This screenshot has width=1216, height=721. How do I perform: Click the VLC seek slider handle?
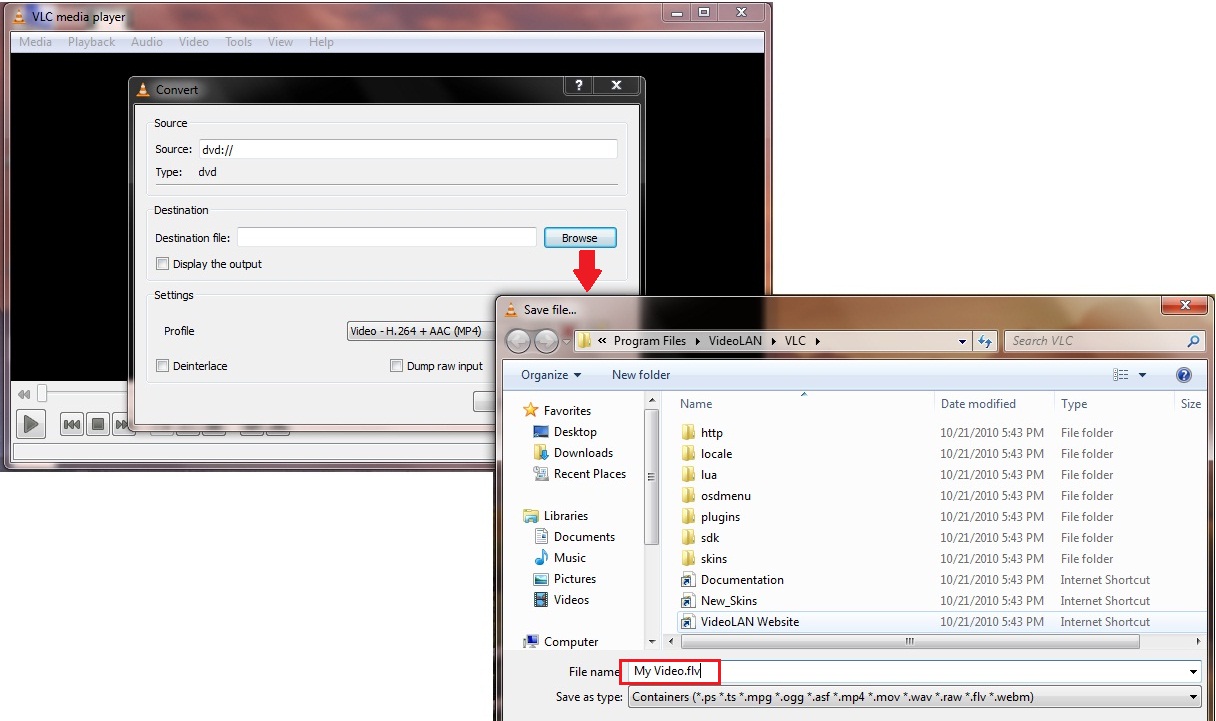point(42,394)
